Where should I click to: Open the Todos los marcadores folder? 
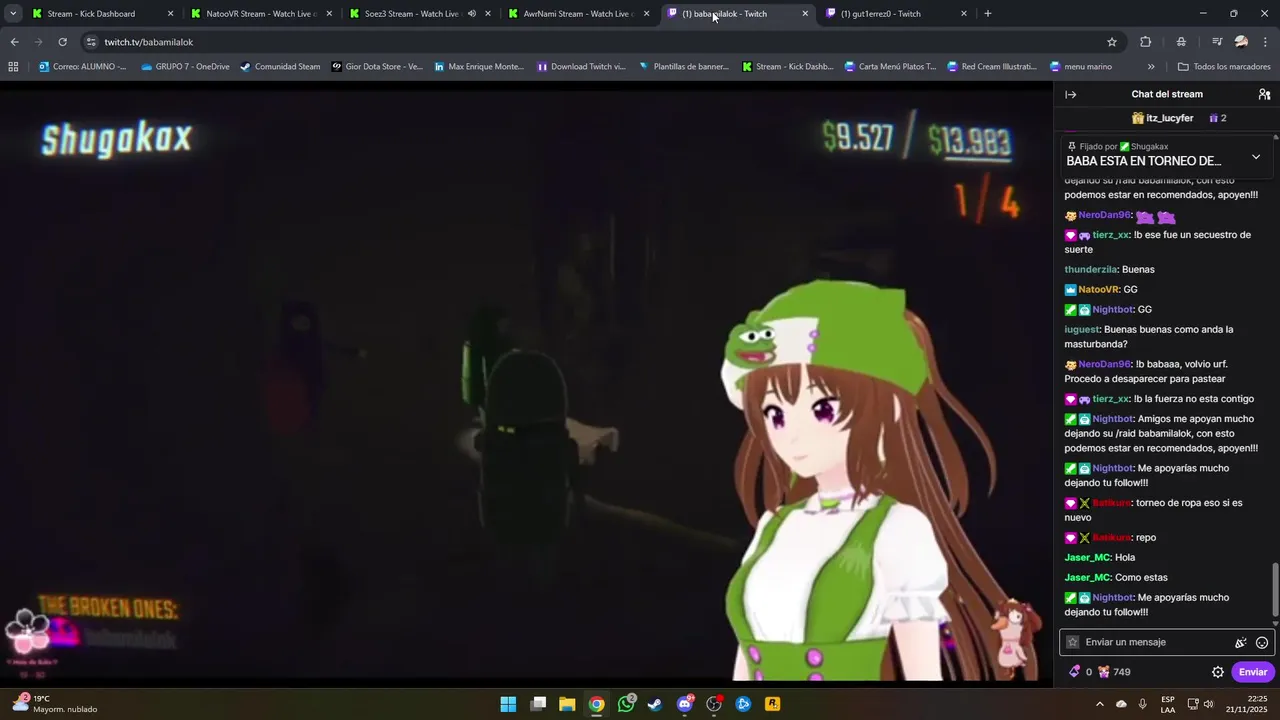click(1224, 67)
